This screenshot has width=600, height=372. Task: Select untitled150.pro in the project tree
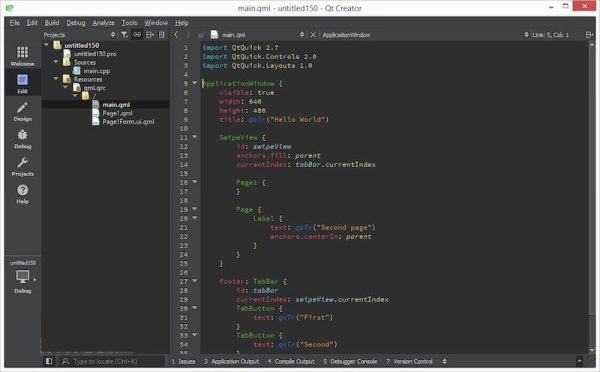[95, 54]
